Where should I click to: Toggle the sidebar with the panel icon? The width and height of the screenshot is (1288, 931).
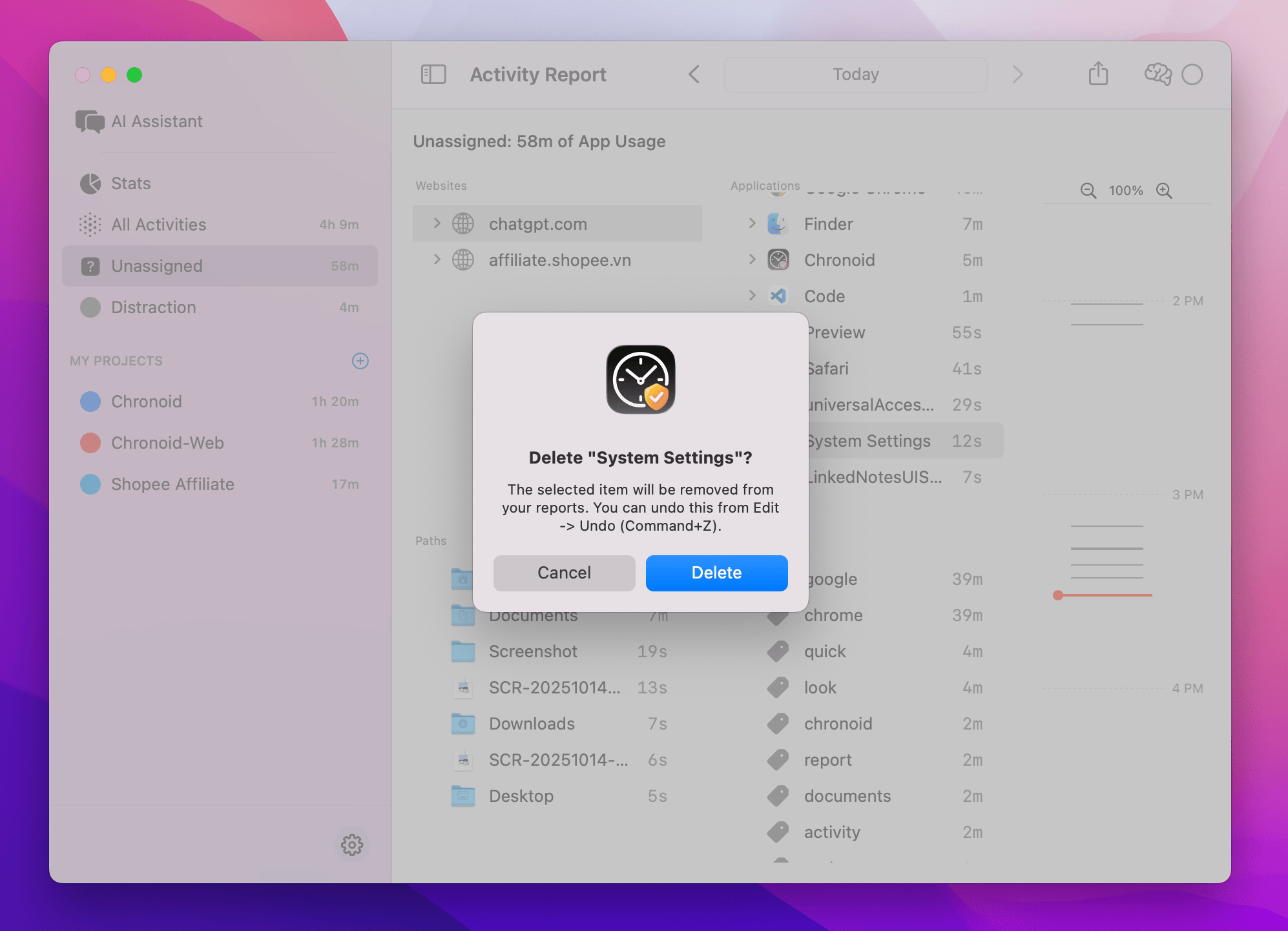433,74
